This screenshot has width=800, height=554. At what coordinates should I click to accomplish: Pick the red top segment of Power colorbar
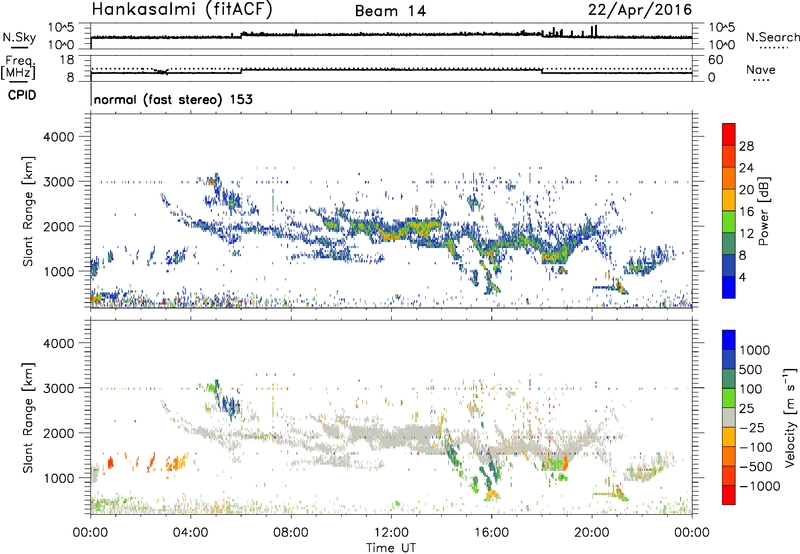(729, 134)
